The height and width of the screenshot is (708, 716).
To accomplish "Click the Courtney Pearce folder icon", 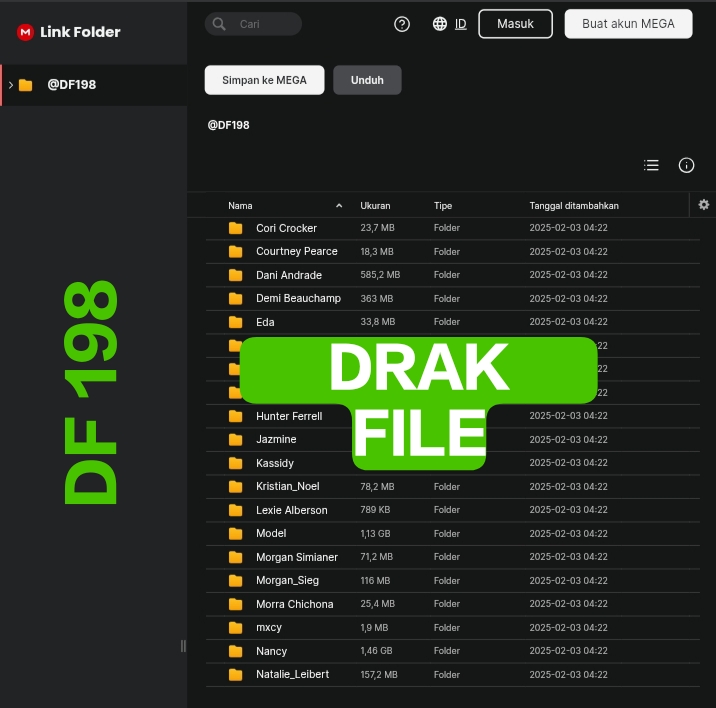I will pos(236,251).
